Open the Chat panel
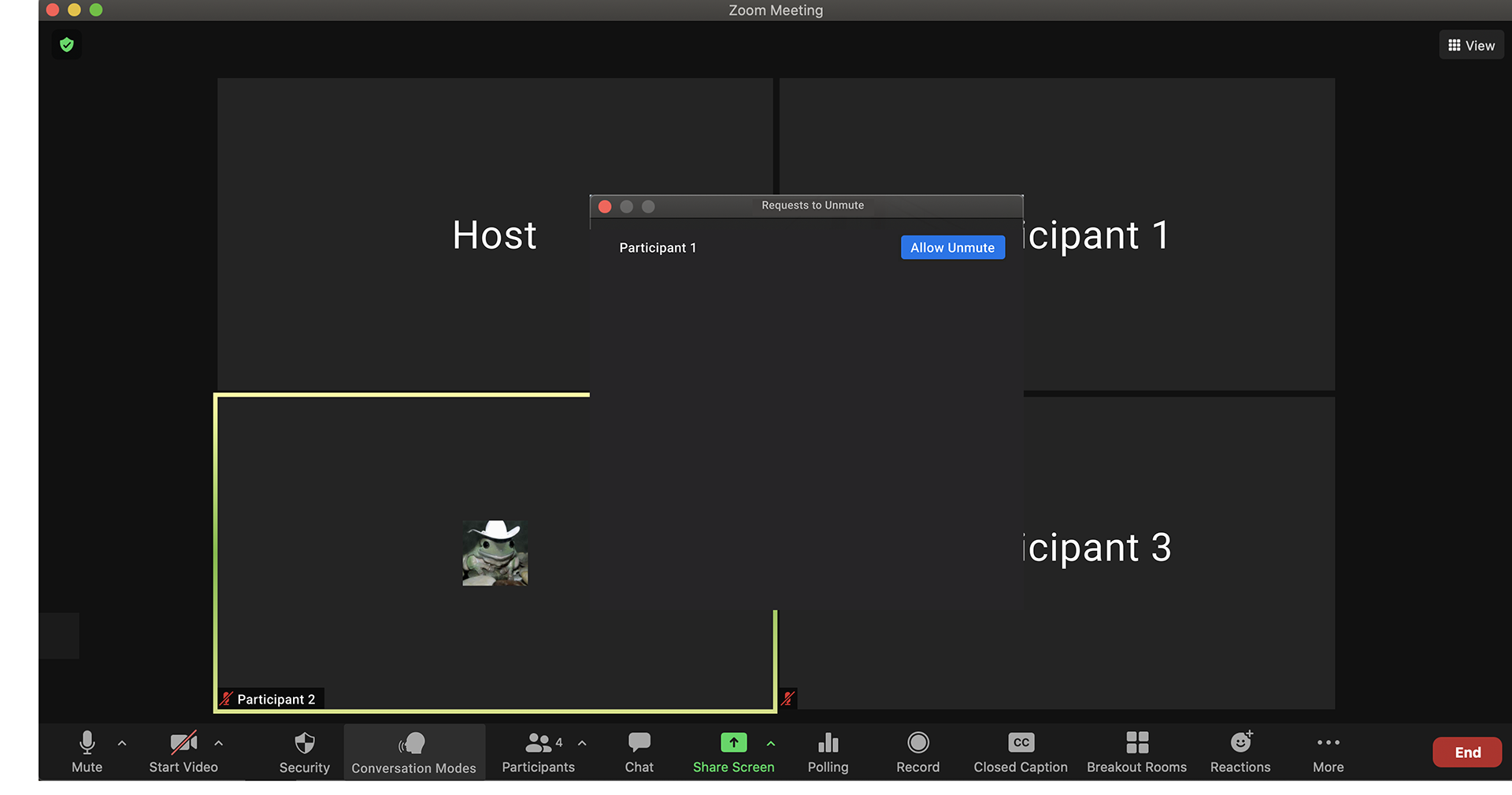This screenshot has width=1512, height=795. (639, 752)
